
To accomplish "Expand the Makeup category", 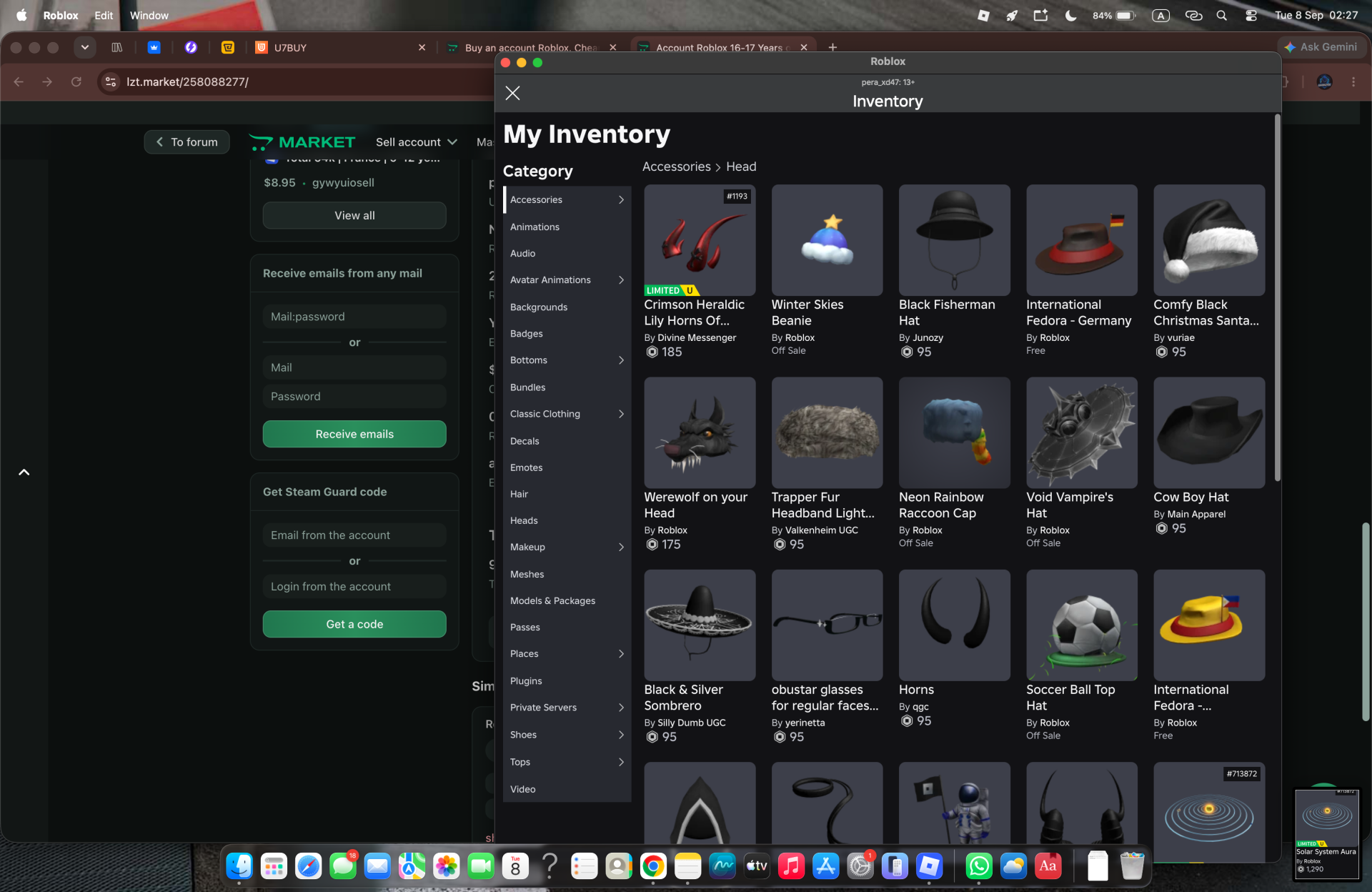I will pos(567,547).
